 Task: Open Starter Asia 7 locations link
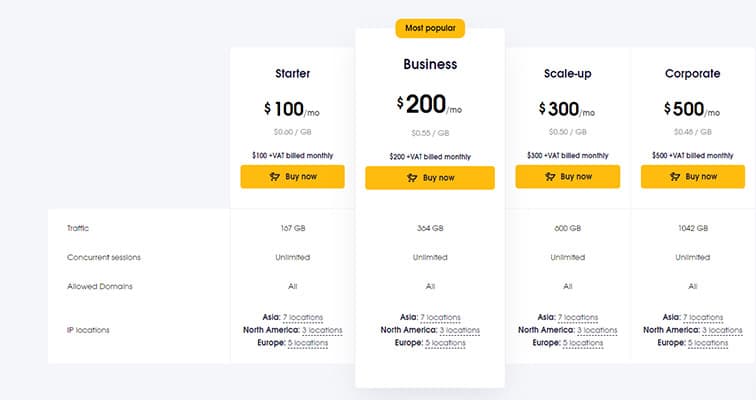click(303, 317)
